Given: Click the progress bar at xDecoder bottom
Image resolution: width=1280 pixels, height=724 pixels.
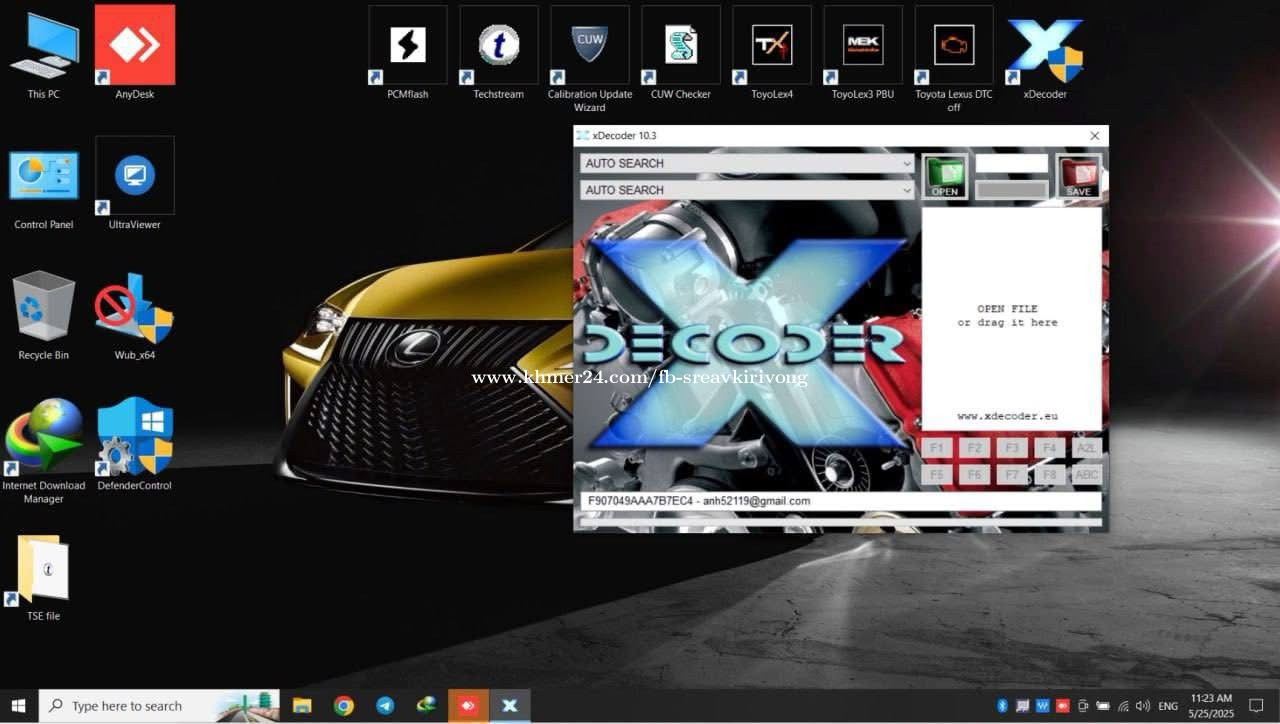Looking at the screenshot, I should [840, 521].
